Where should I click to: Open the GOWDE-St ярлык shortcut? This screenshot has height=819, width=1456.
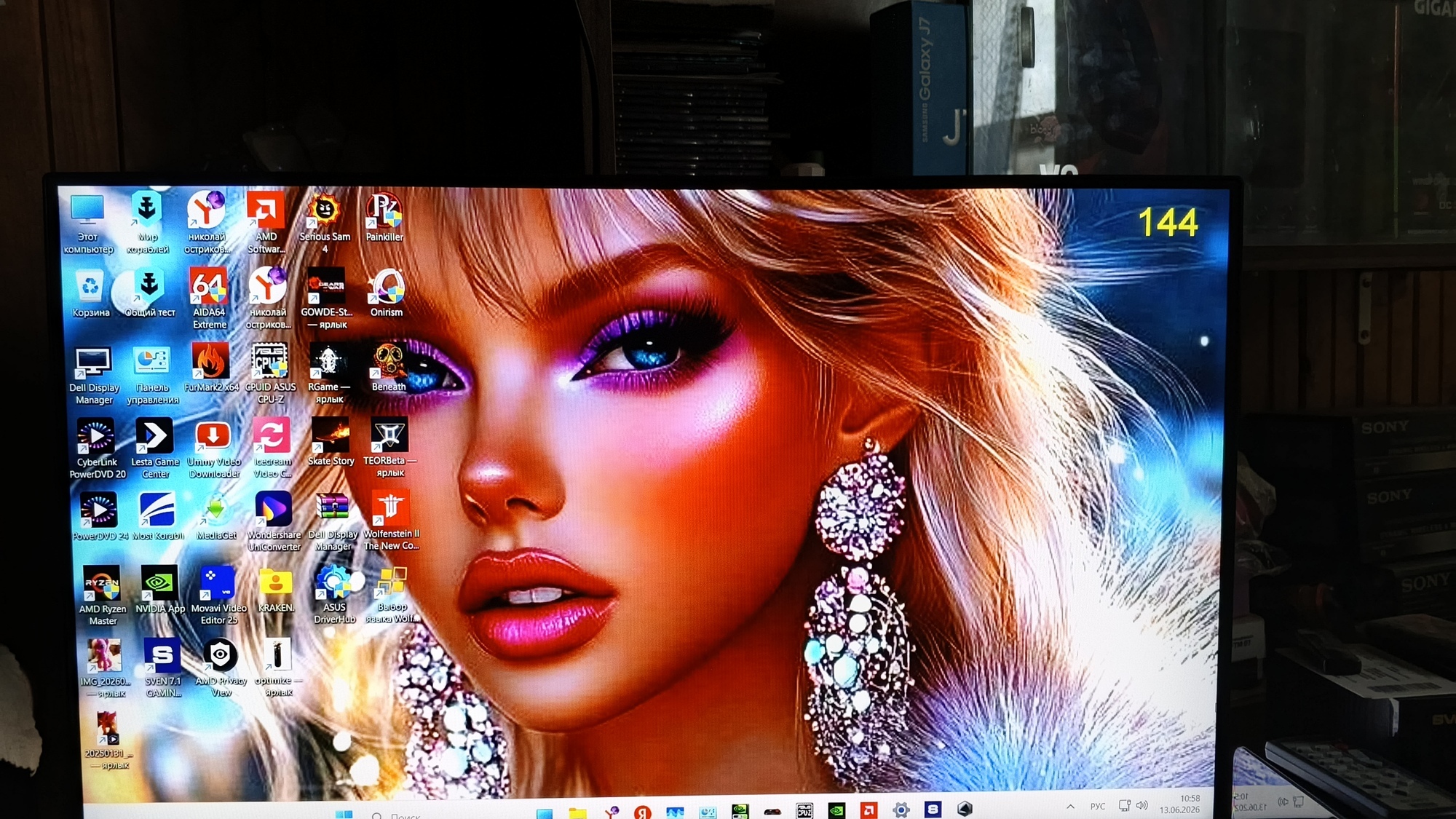pos(326,298)
